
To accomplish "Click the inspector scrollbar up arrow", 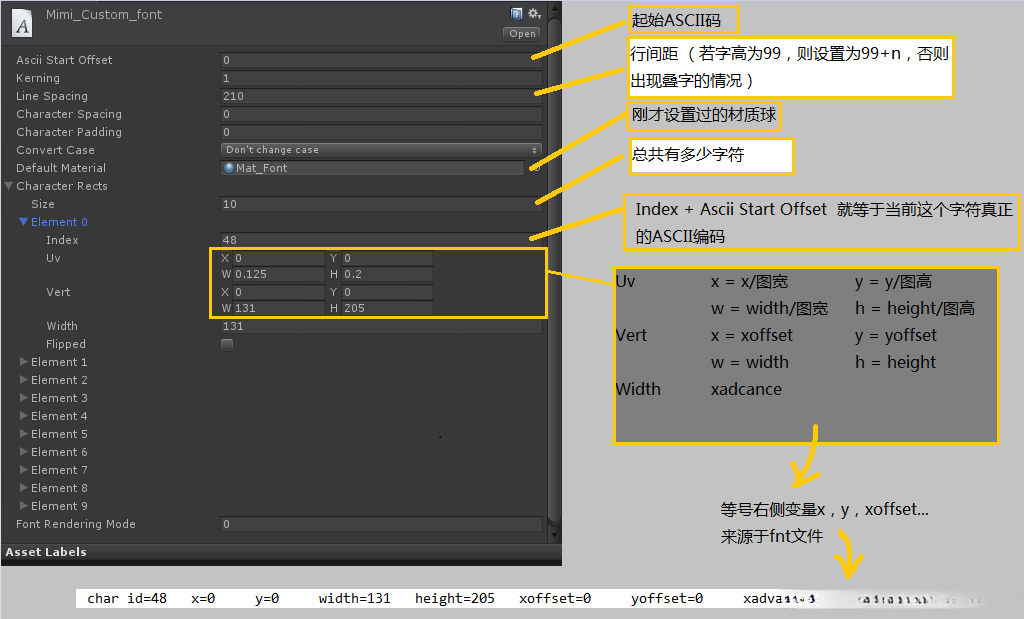I will click(554, 8).
